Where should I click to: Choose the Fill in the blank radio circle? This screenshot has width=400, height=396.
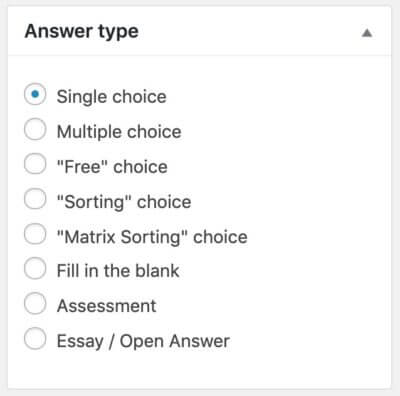click(35, 268)
